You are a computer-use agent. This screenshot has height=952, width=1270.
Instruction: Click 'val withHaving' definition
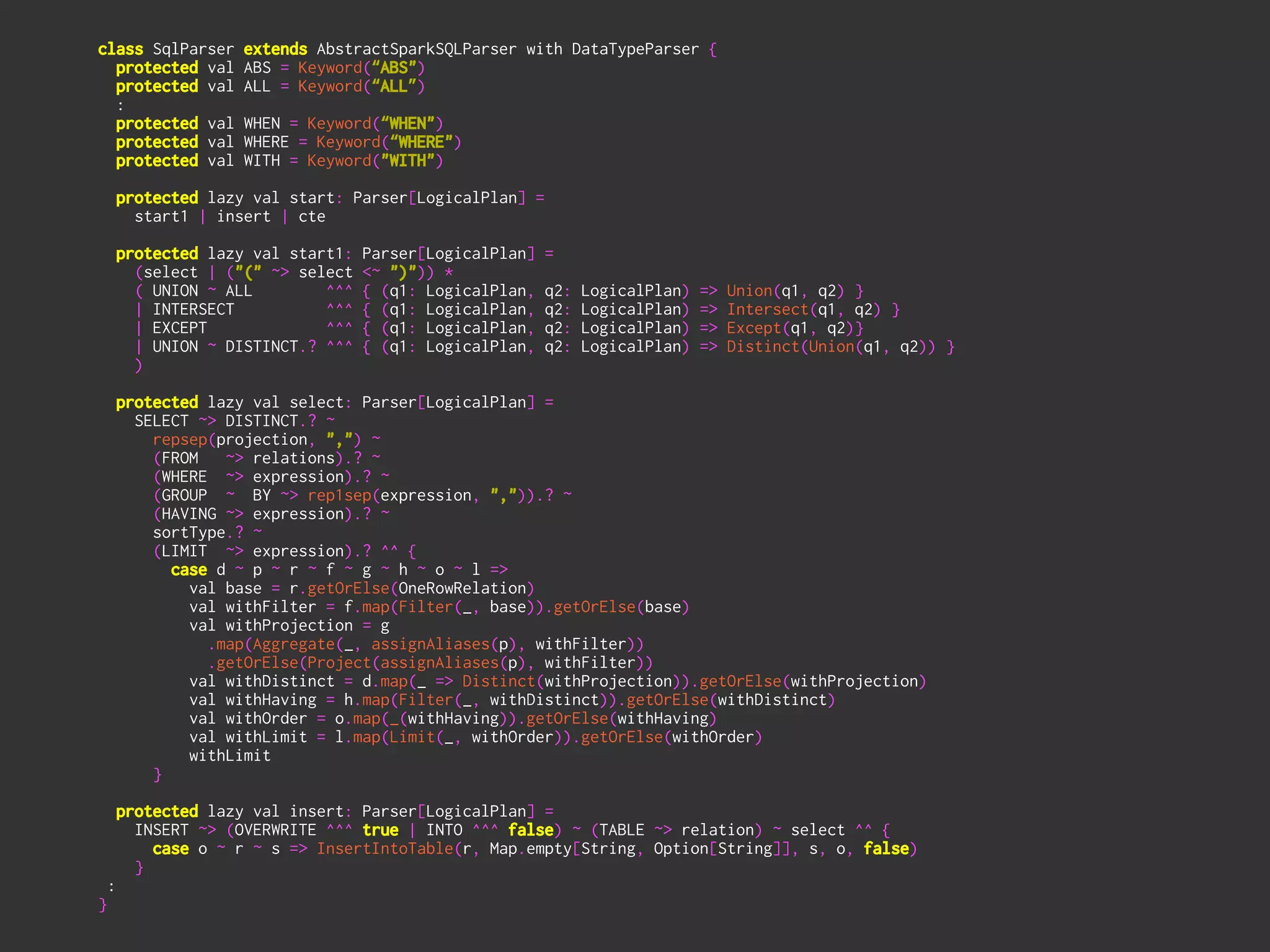click(512, 700)
